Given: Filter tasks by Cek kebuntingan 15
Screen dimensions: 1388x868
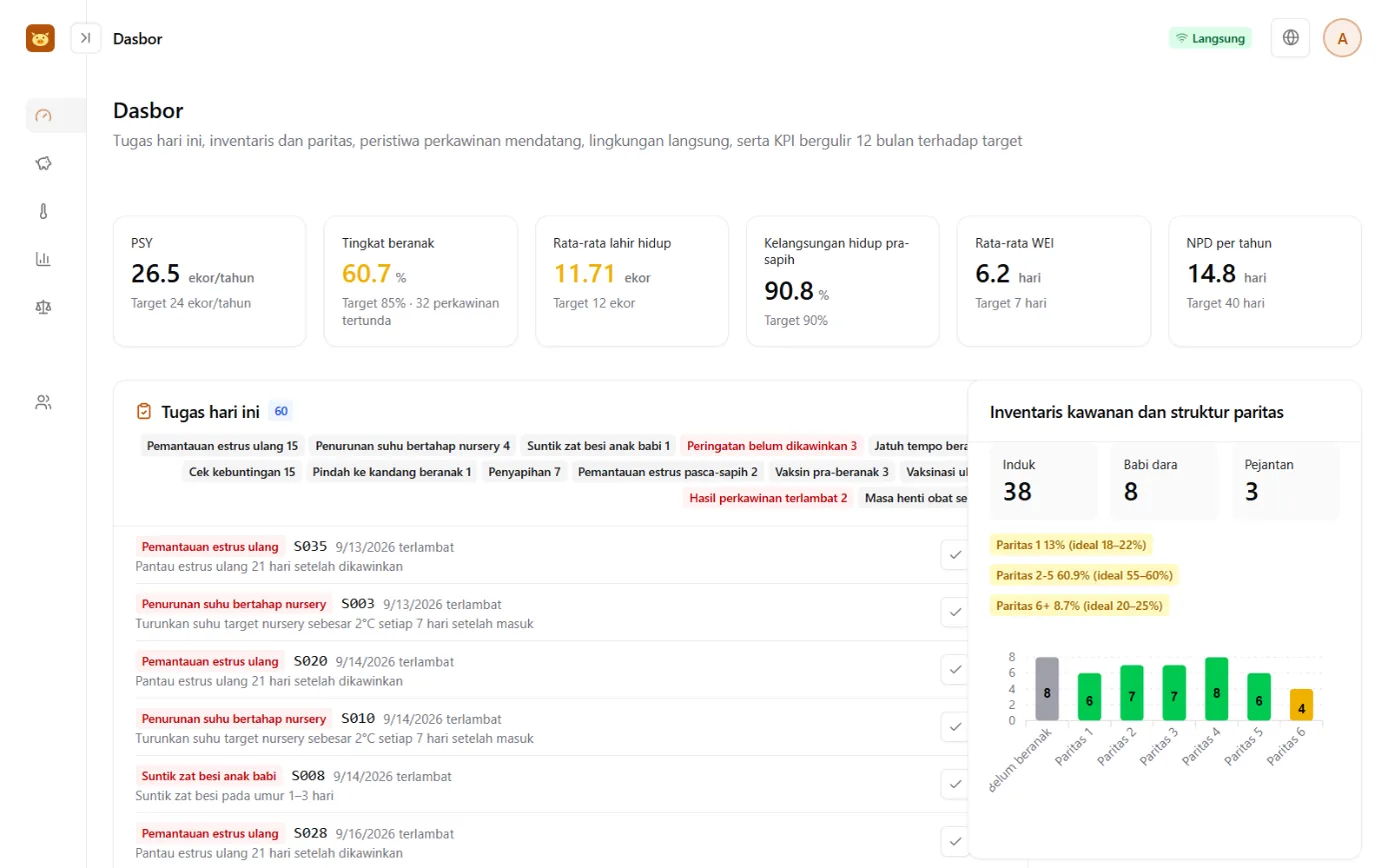Looking at the screenshot, I should (x=242, y=472).
